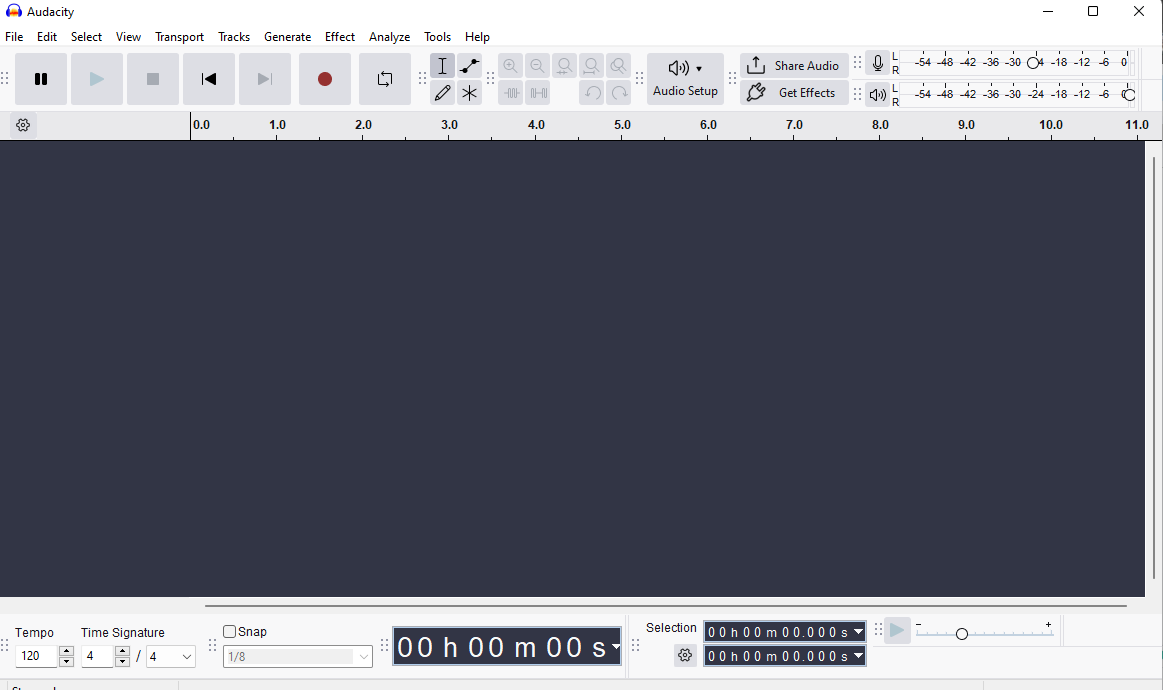Skip to Start of the project

tap(208, 79)
